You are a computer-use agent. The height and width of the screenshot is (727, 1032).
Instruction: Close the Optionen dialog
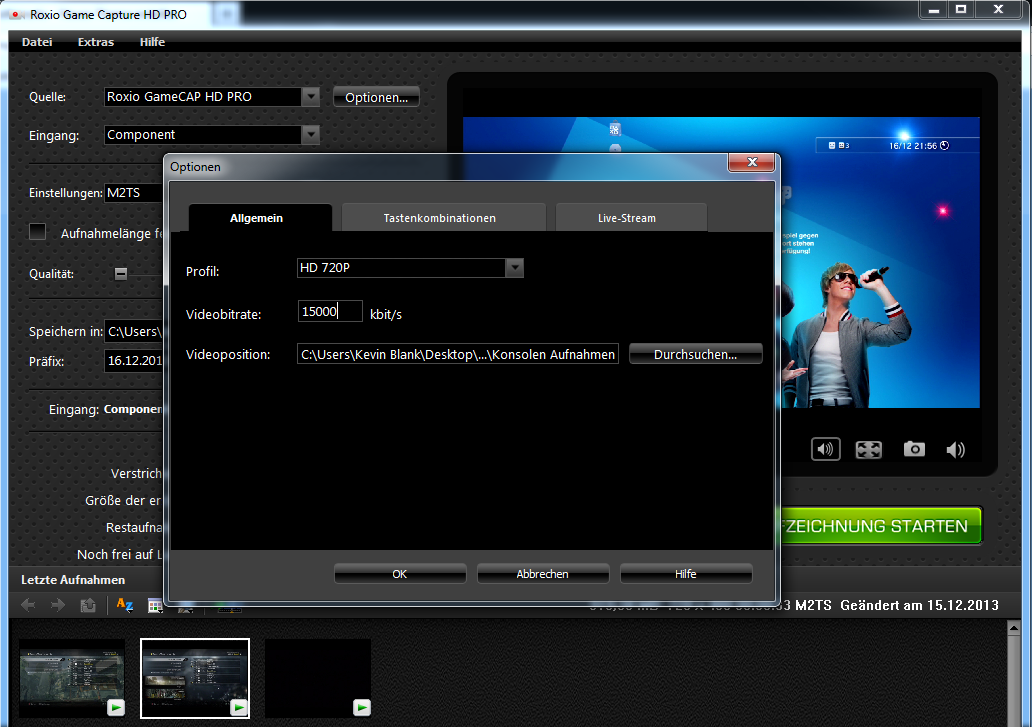click(751, 162)
